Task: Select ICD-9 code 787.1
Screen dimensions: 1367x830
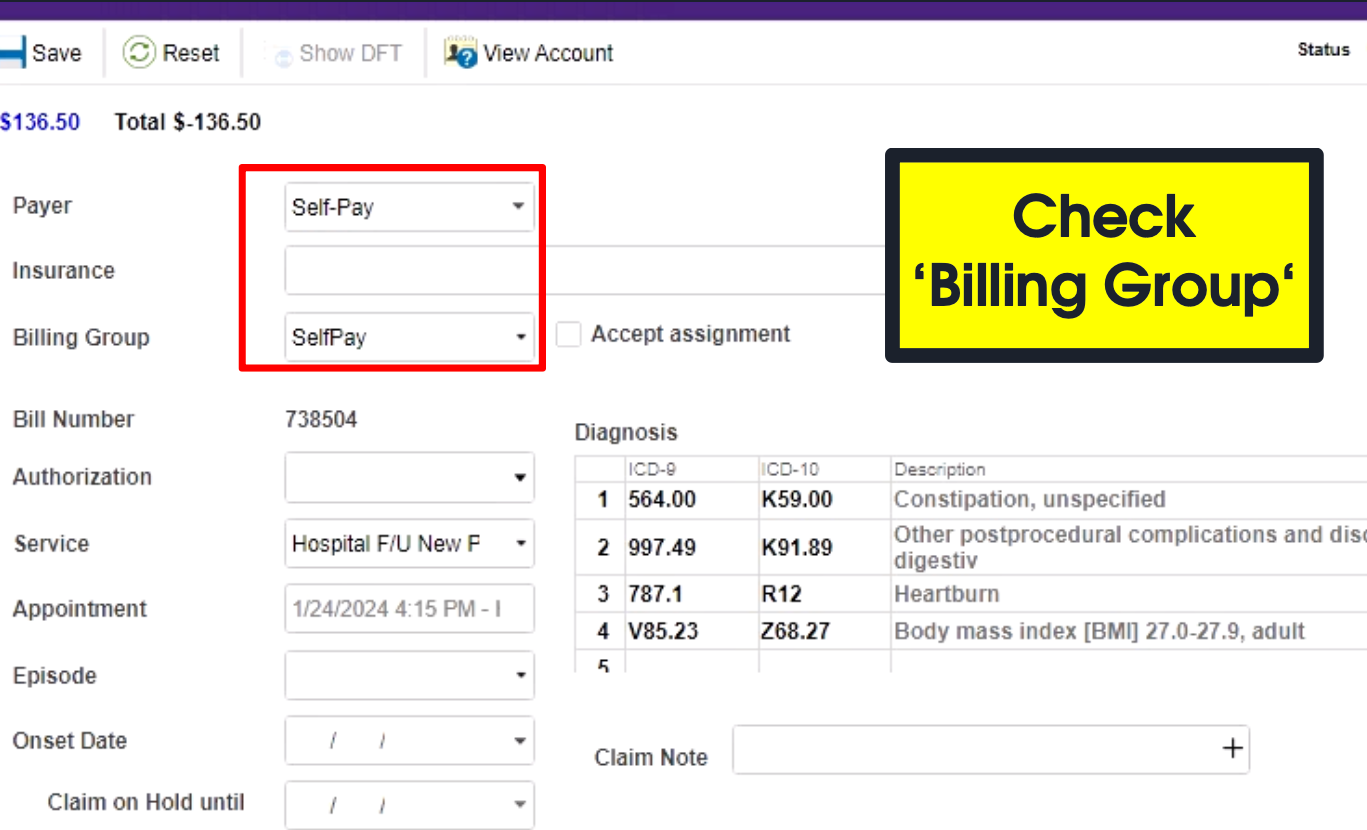Action: tap(656, 594)
